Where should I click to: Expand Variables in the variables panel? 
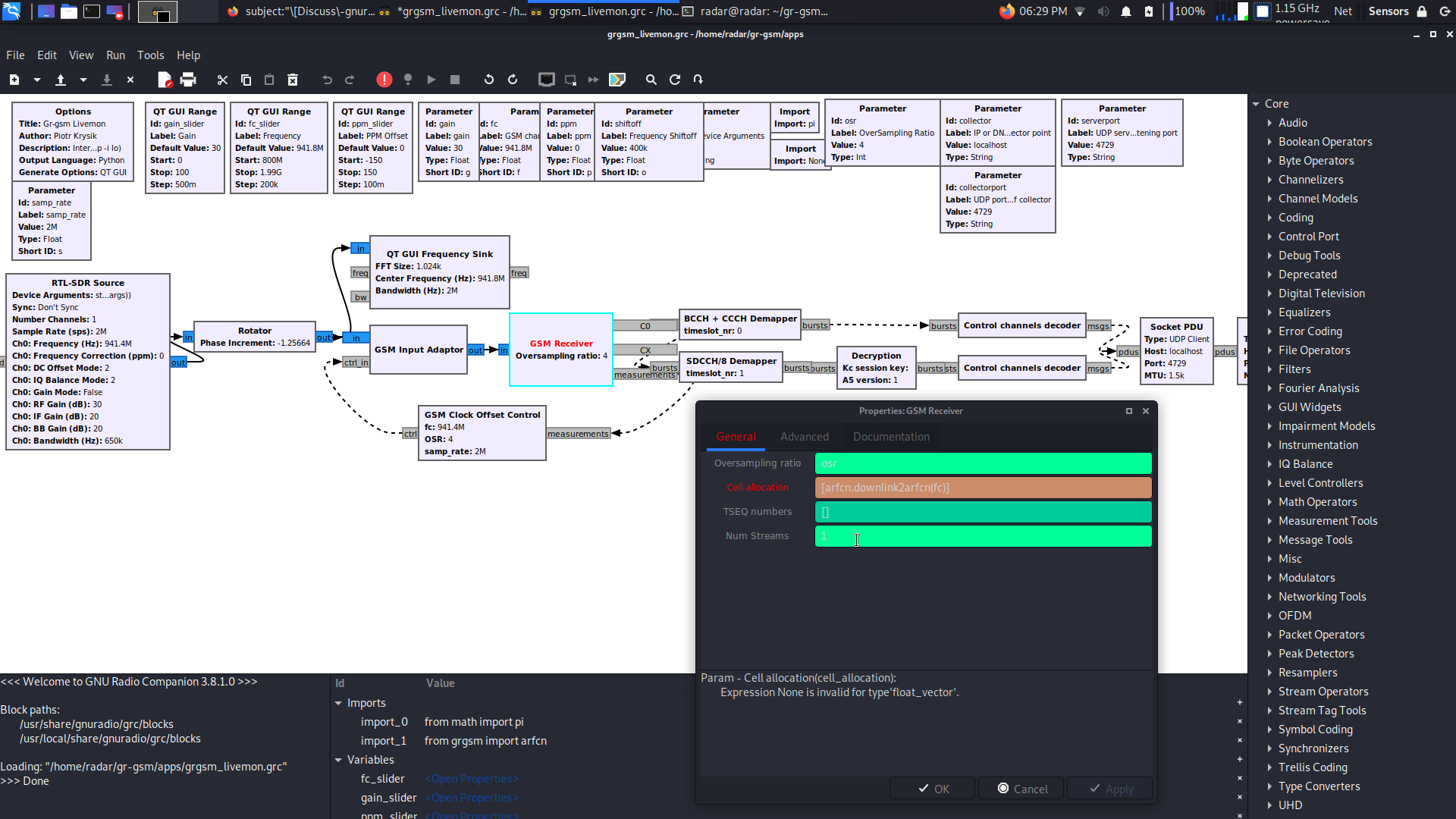(340, 759)
